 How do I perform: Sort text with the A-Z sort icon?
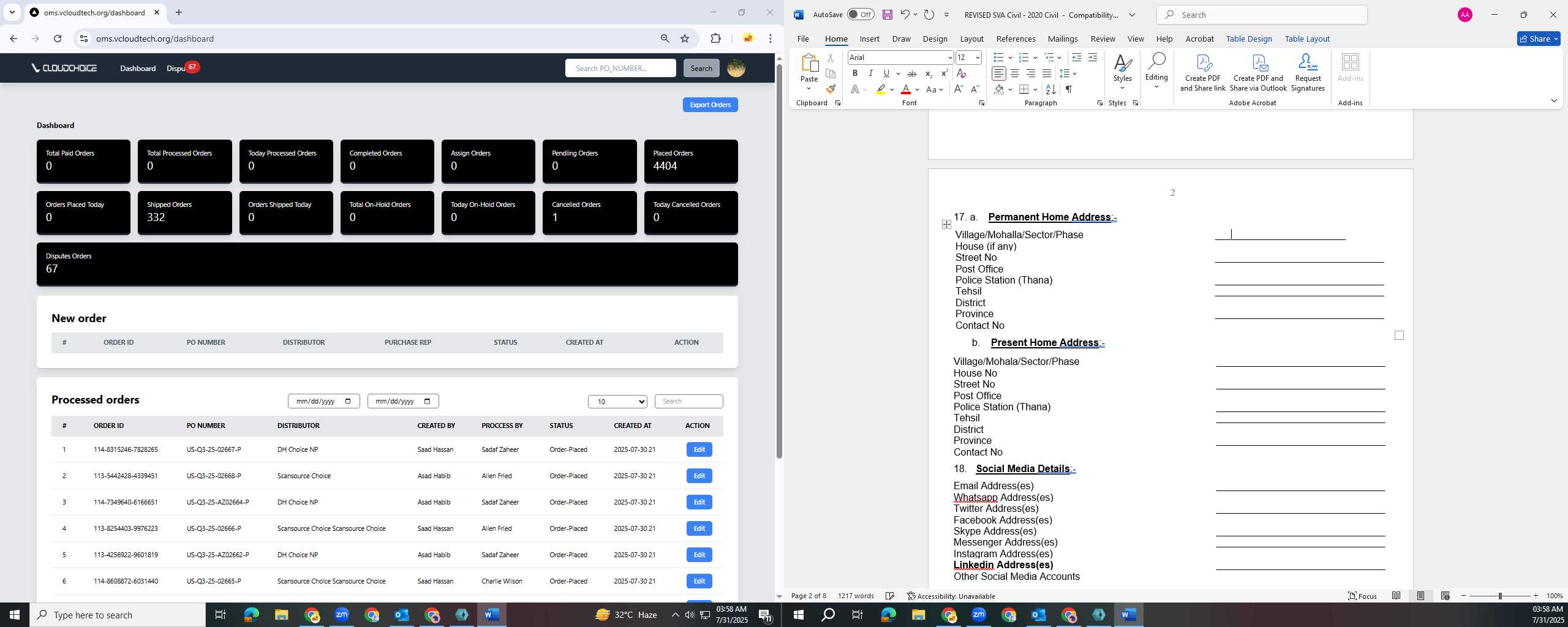[1050, 89]
